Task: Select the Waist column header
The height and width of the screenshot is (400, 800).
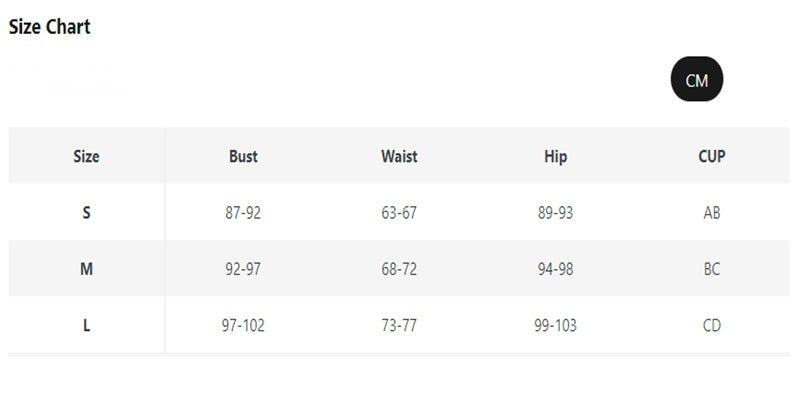Action: pyautogui.click(x=399, y=156)
